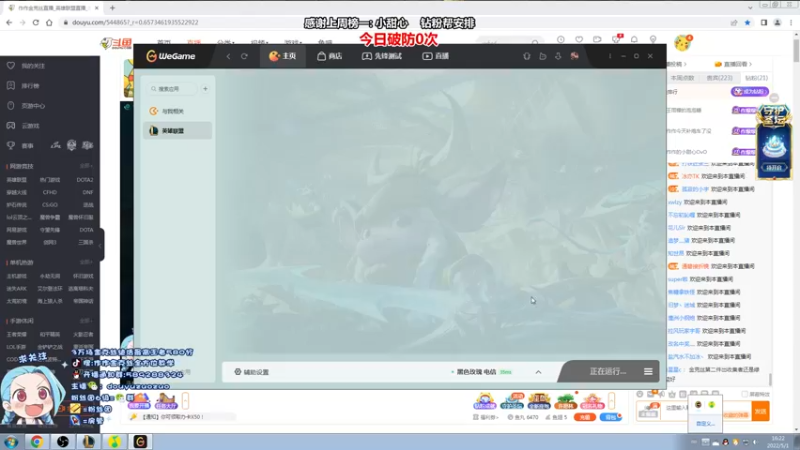Expand 全部 under 单机热游
The image size is (800, 450).
pyautogui.click(x=86, y=262)
